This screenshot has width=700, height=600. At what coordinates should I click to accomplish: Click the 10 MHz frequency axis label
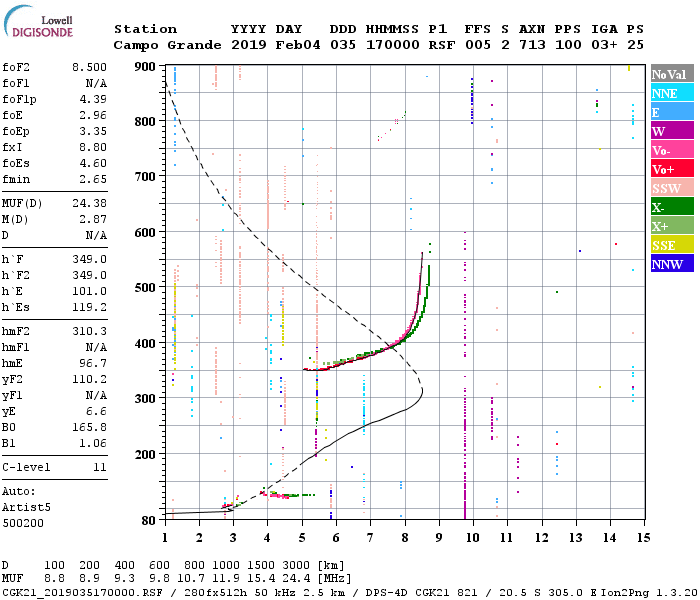tap(473, 538)
